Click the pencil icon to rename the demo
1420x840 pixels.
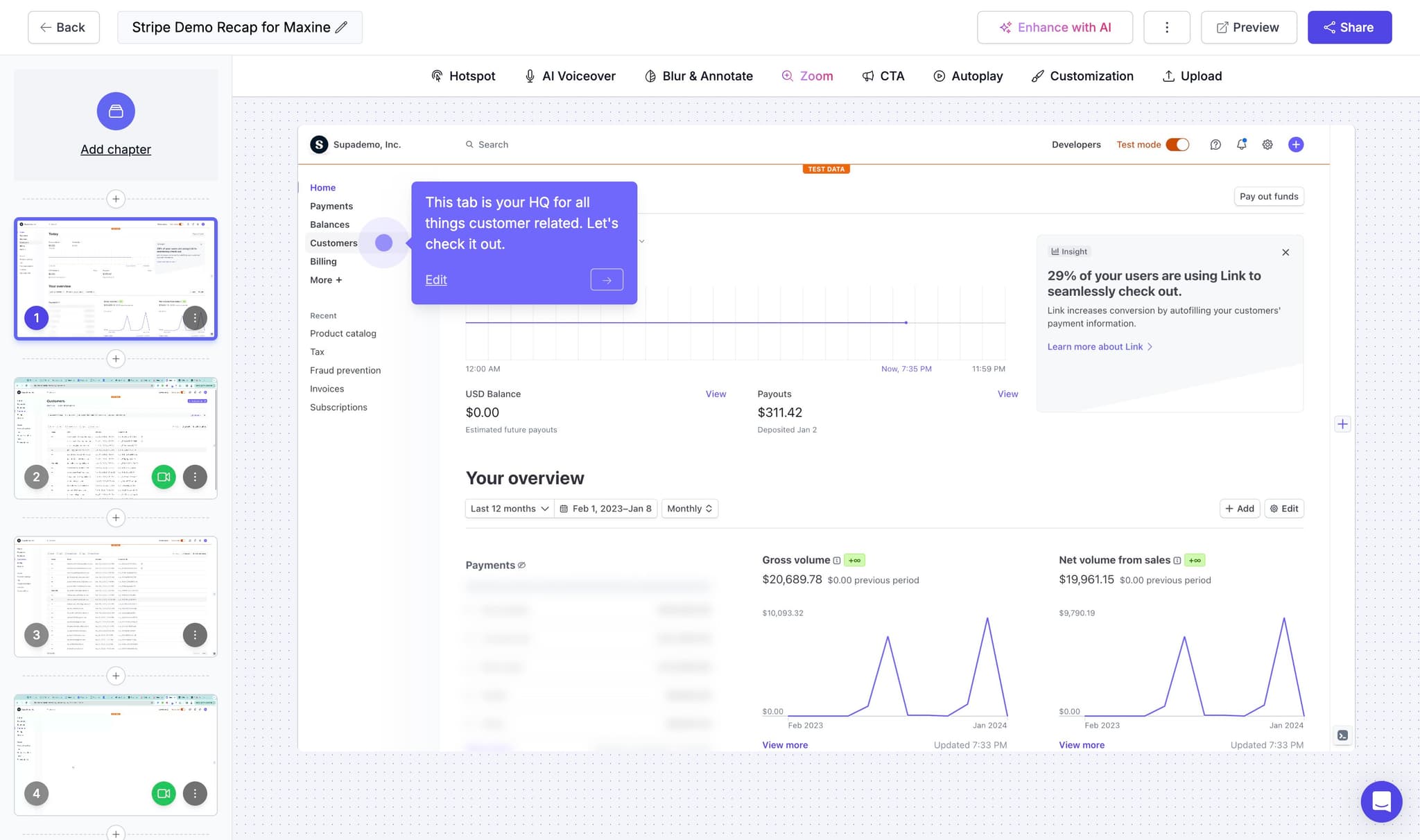click(341, 27)
